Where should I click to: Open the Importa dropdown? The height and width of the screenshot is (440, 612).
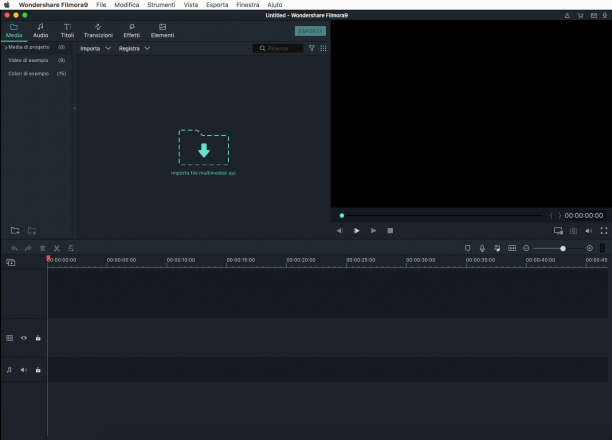95,48
